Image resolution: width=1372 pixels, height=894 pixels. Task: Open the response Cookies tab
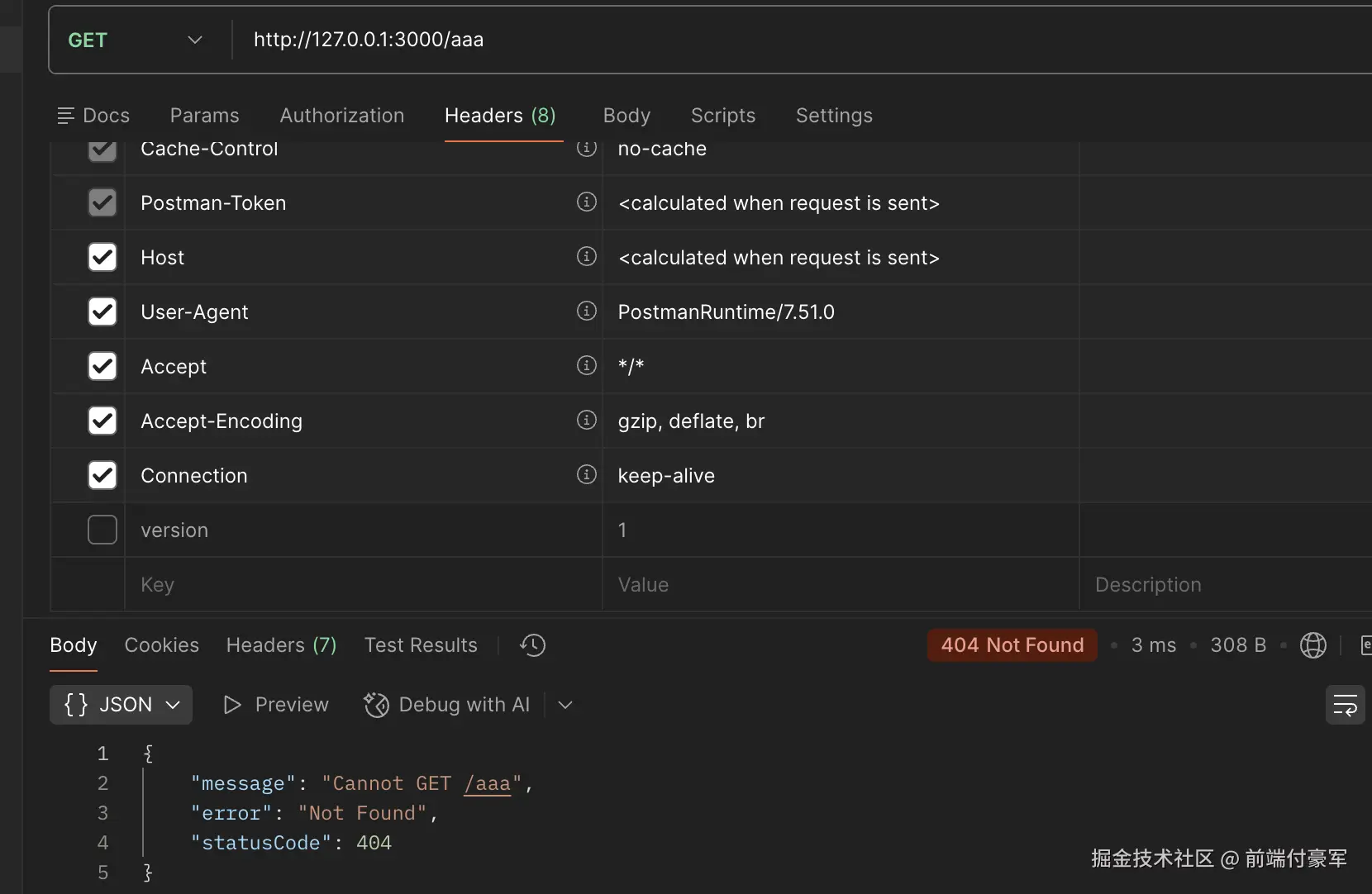(162, 645)
